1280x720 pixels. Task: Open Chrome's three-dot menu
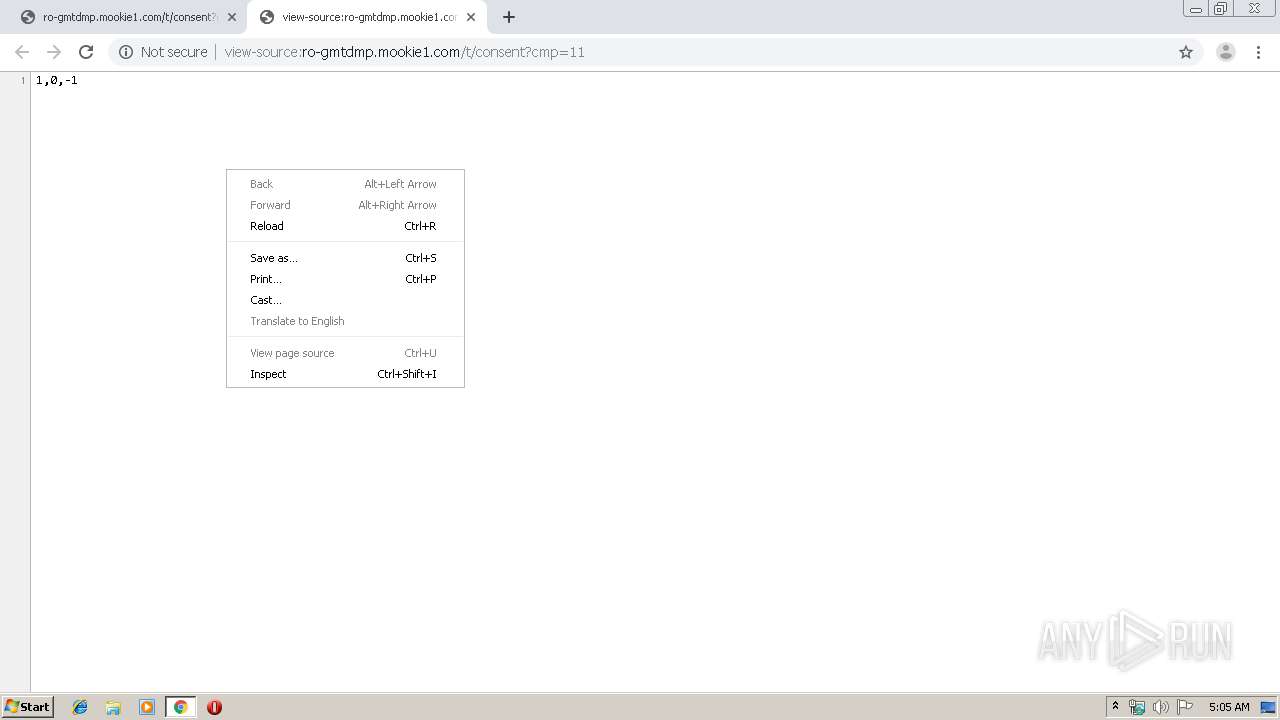[x=1258, y=52]
